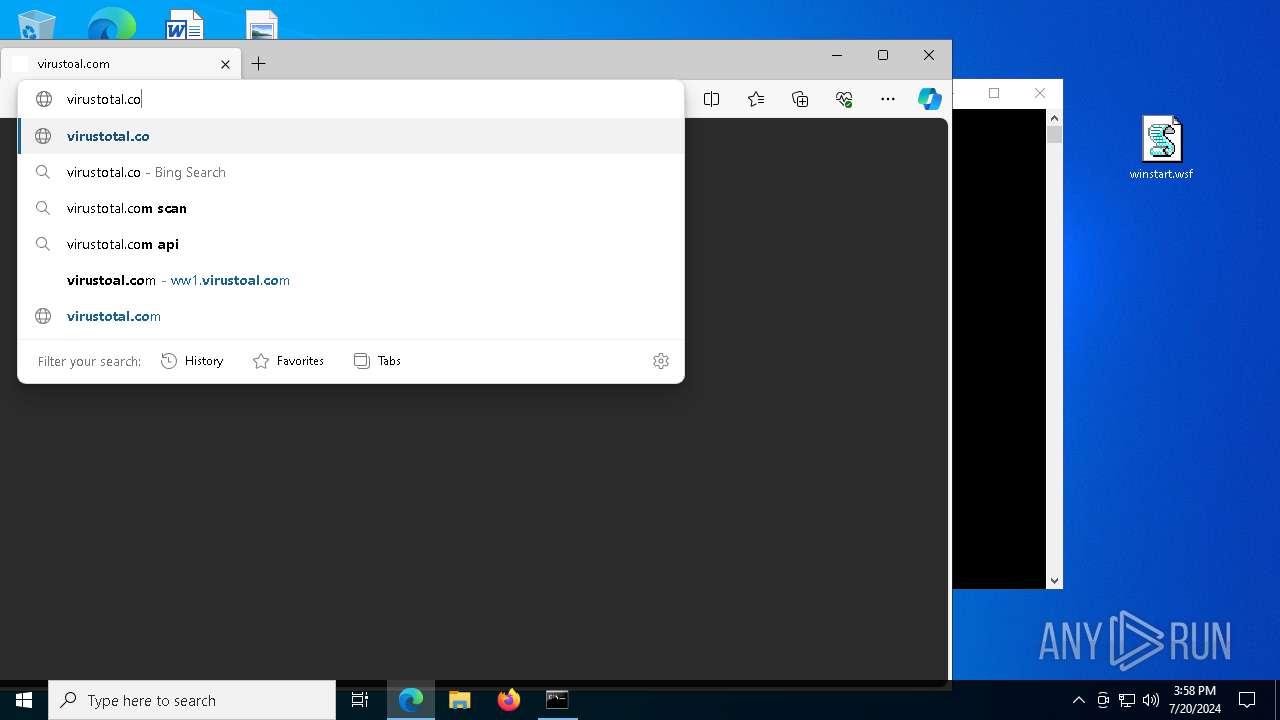1280x720 pixels.
Task: Open Word document desktop icon
Action: 185,24
